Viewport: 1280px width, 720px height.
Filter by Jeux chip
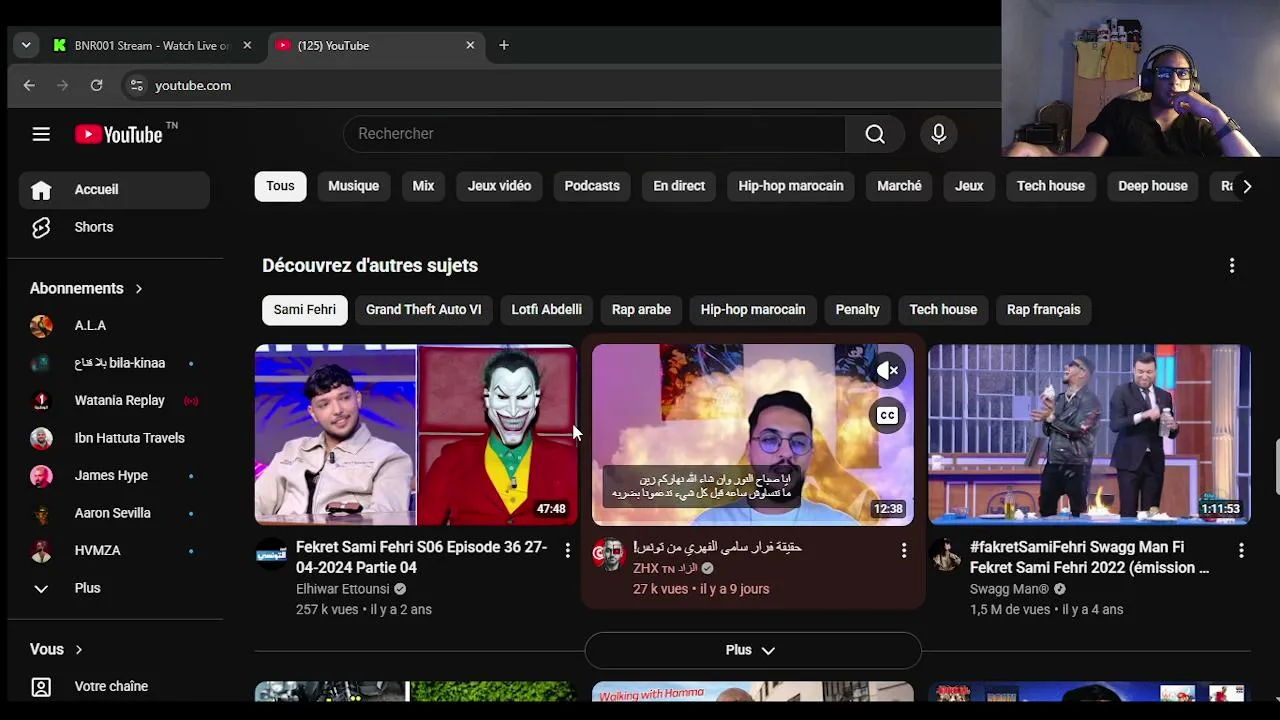coord(969,186)
